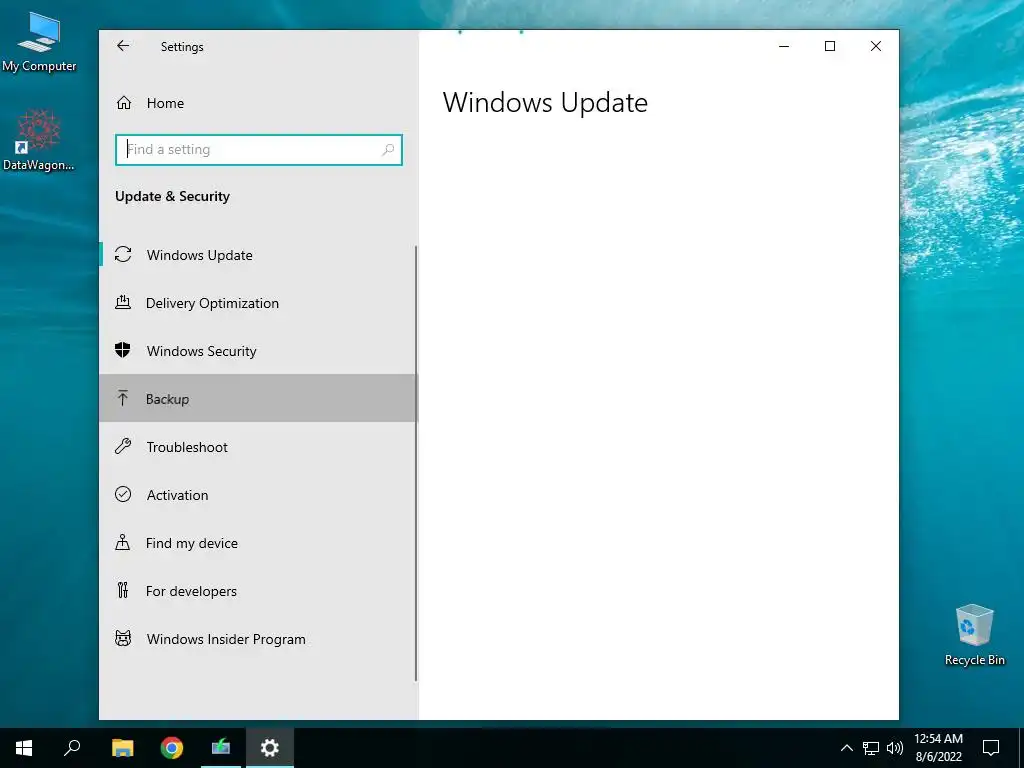Click the Windows Insider Program cat icon

pos(123,638)
